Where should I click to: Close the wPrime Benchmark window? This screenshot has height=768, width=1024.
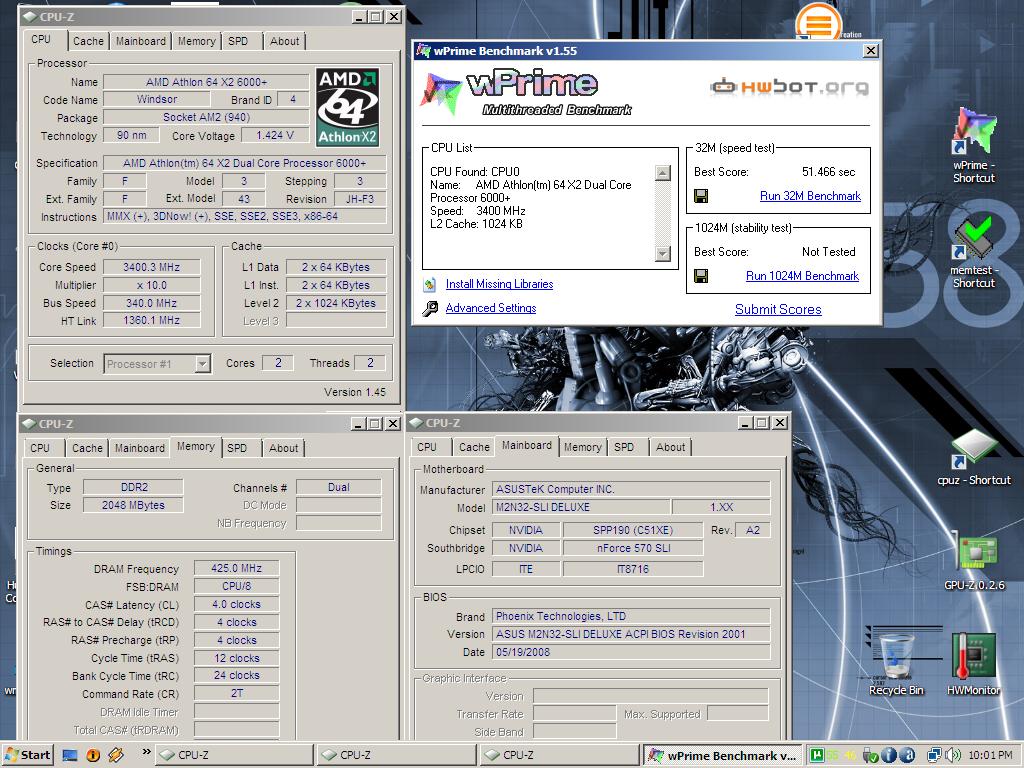pos(871,51)
